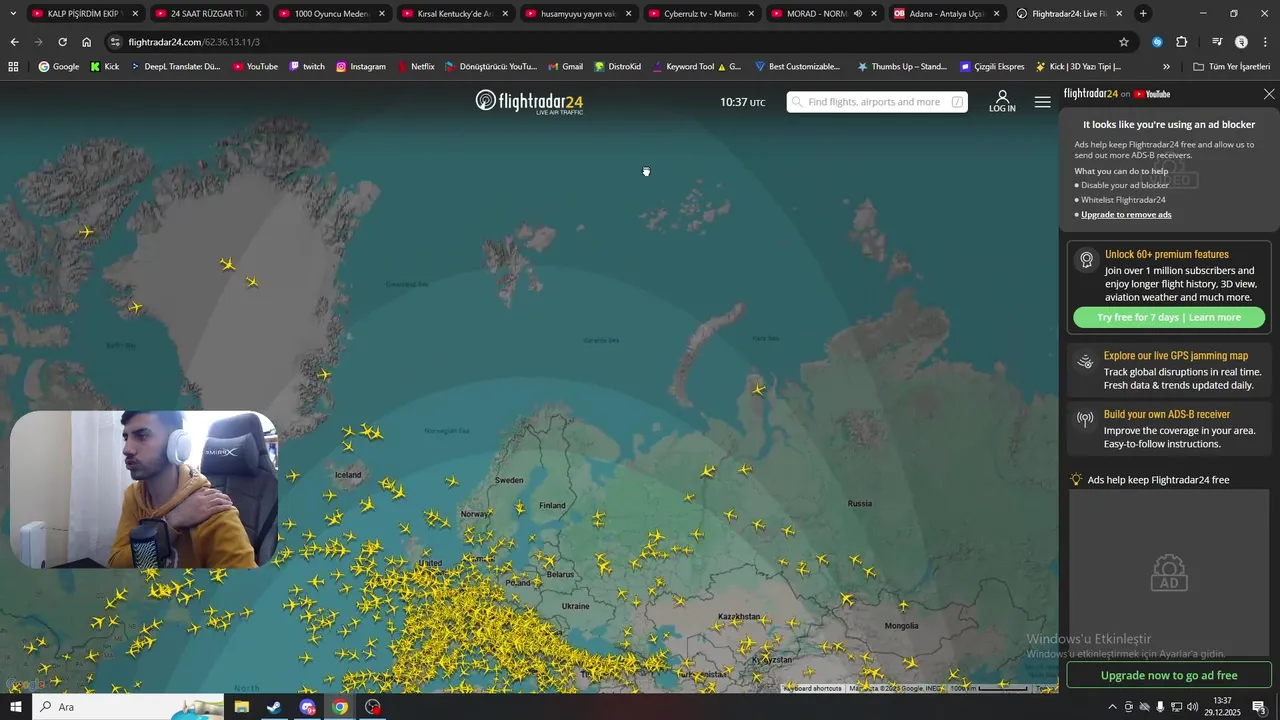This screenshot has height=720, width=1280.
Task: Click the 10:37 UTC clock
Action: (x=743, y=102)
